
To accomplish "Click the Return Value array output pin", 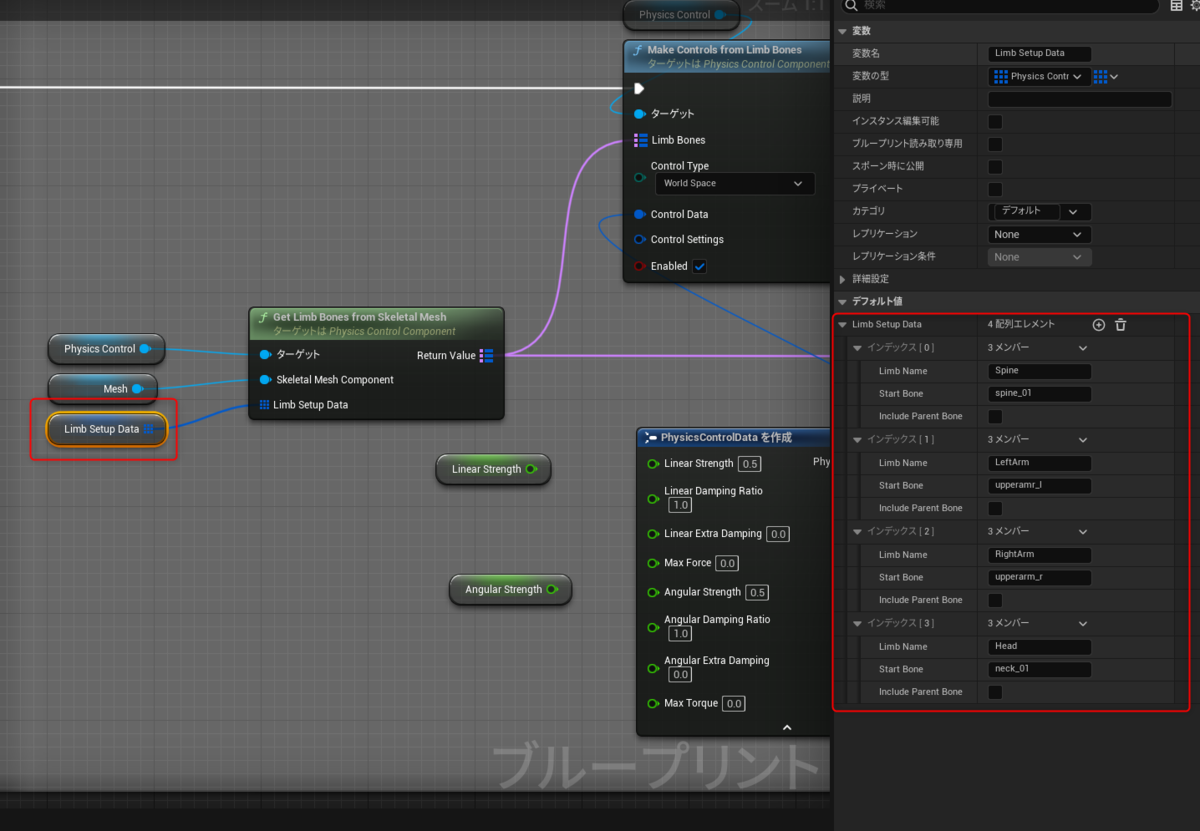I will pyautogui.click(x=486, y=355).
